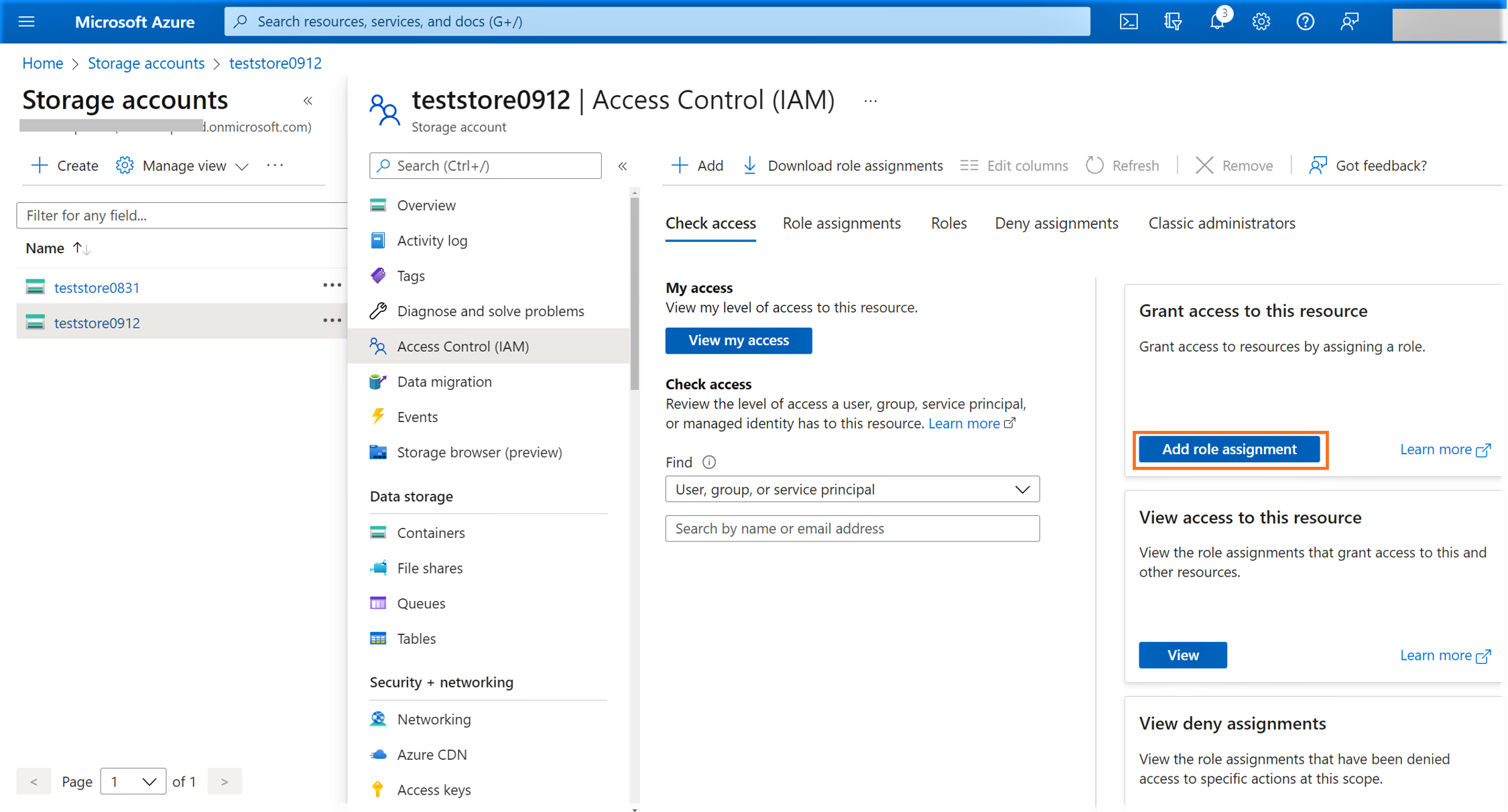Switch to the Role assignments tab

pos(841,223)
